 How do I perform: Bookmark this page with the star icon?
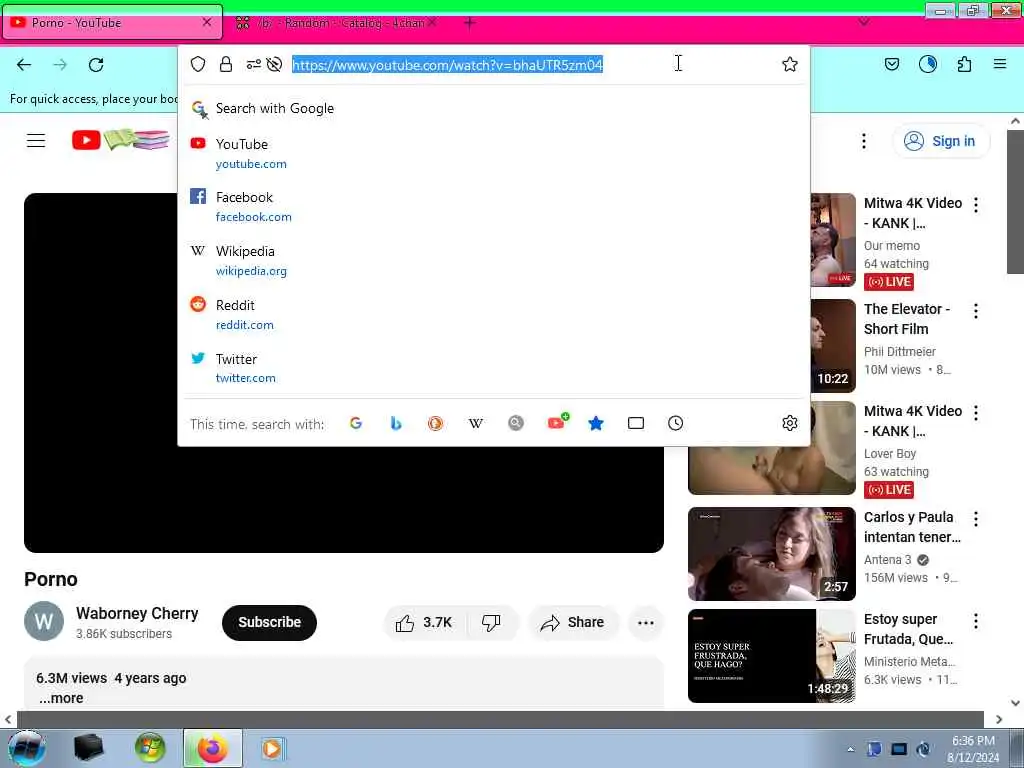[790, 64]
